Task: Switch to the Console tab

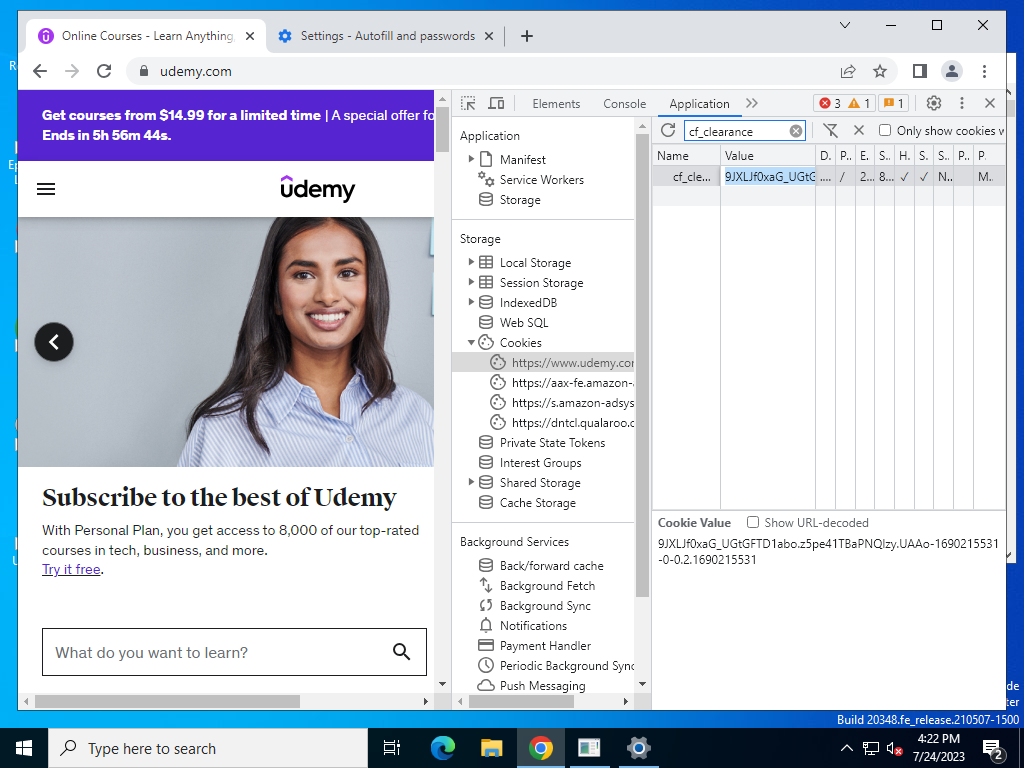Action: (624, 104)
